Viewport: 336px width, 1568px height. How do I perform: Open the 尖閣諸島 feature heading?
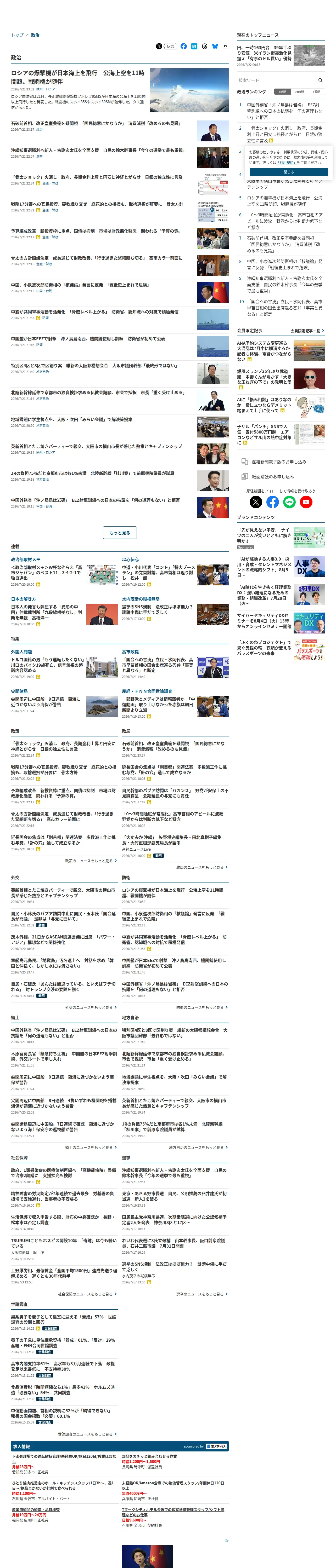point(20,691)
